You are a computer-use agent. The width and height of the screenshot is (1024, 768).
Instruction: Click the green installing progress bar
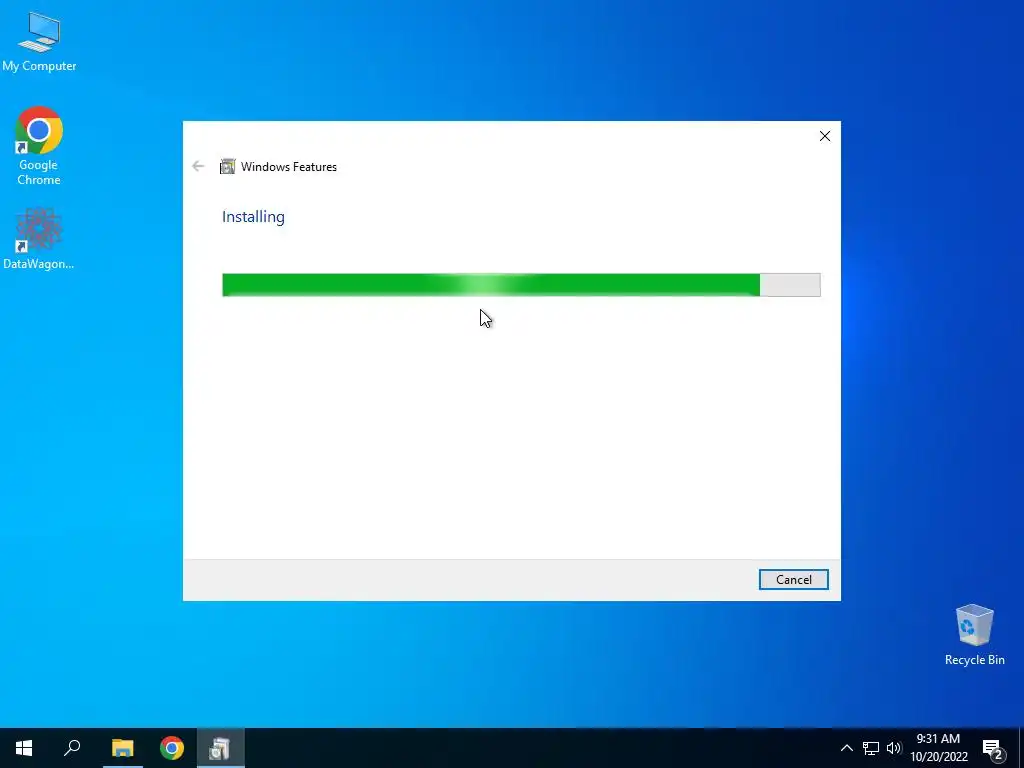pyautogui.click(x=521, y=285)
